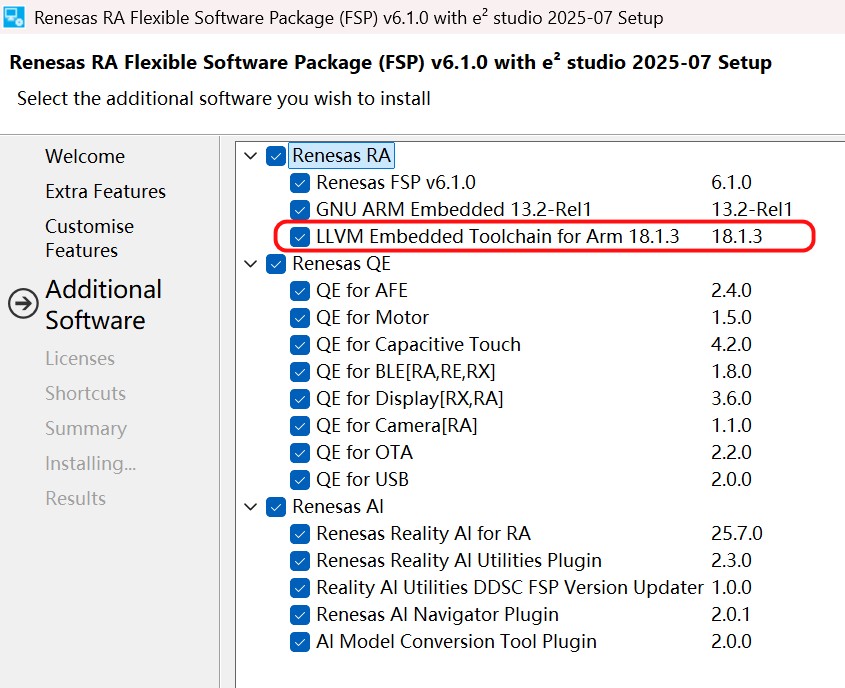Image resolution: width=845 pixels, height=688 pixels.
Task: Toggle the GNU ARM Embedded 13.2-Rel1 checkbox
Action: 300,210
